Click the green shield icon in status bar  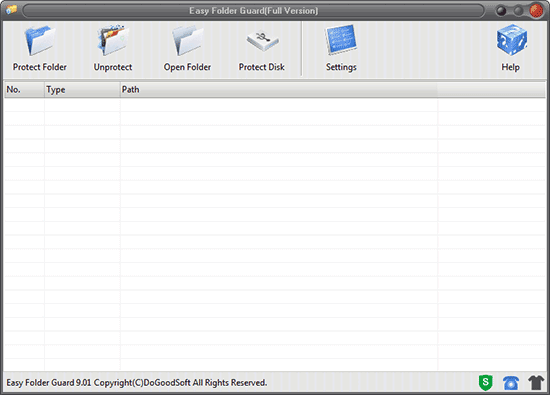point(486,382)
